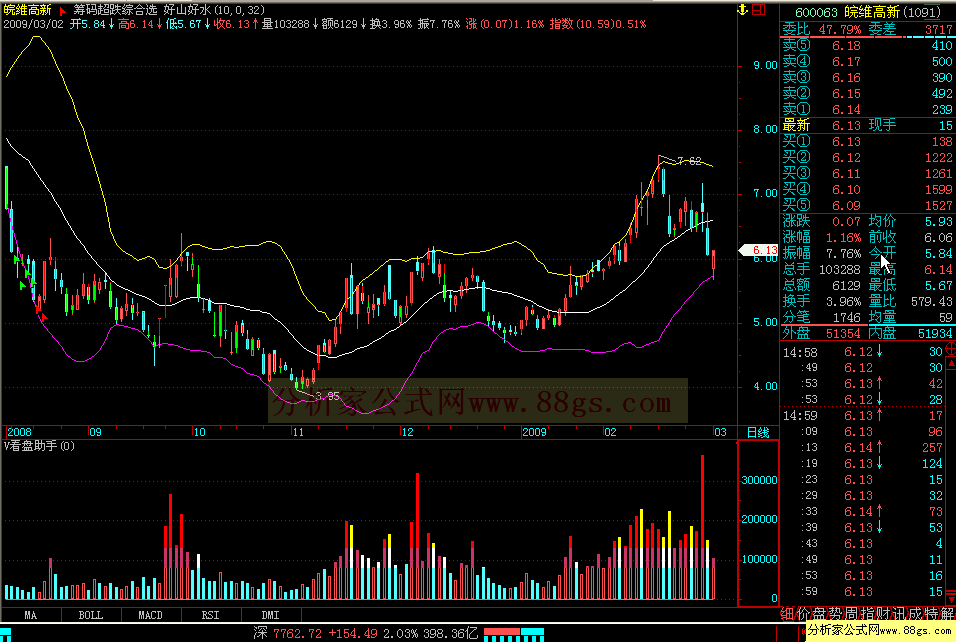Click the circle-plus icon above the tick scrollbar
Image resolution: width=956 pixels, height=642 pixels.
951,349
